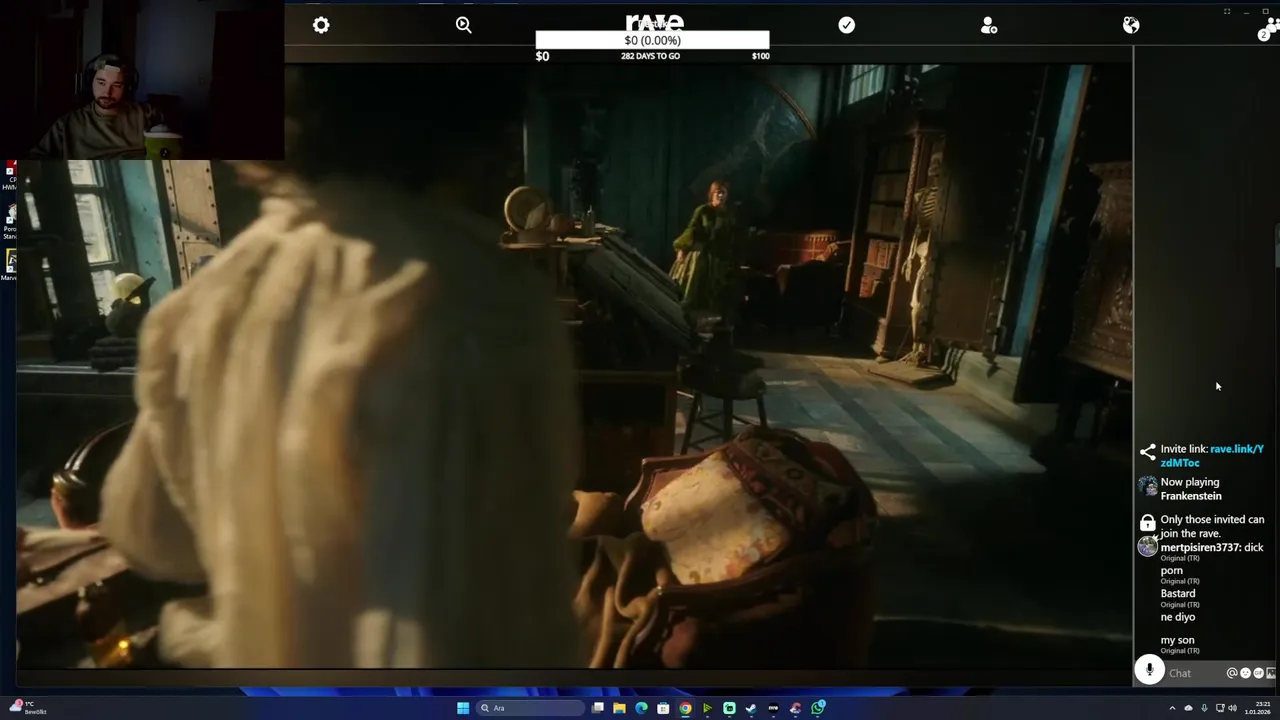The width and height of the screenshot is (1280, 720).
Task: Open the globe icon in Rave top bar
Action: click(1131, 25)
